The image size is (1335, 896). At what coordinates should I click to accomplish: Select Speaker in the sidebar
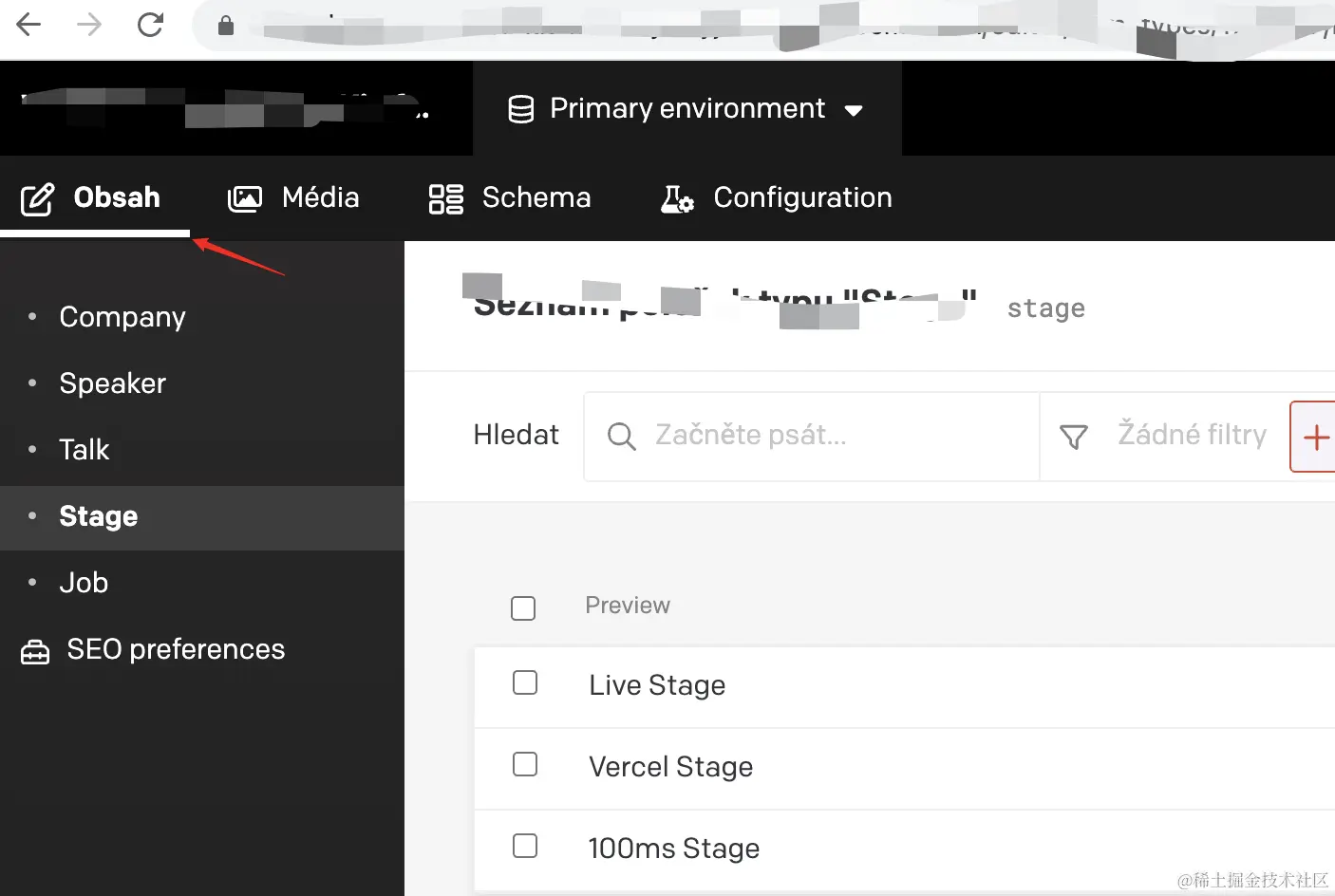(x=112, y=383)
